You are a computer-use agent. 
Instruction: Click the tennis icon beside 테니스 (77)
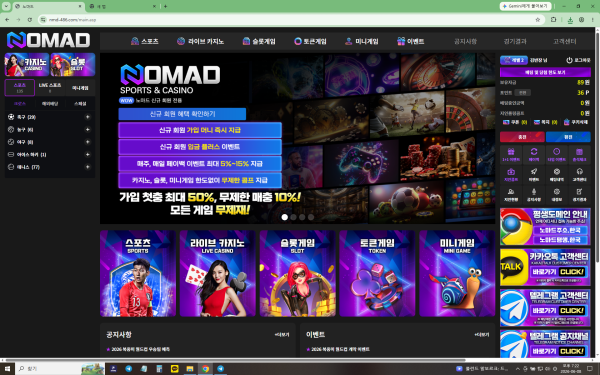click(11, 167)
